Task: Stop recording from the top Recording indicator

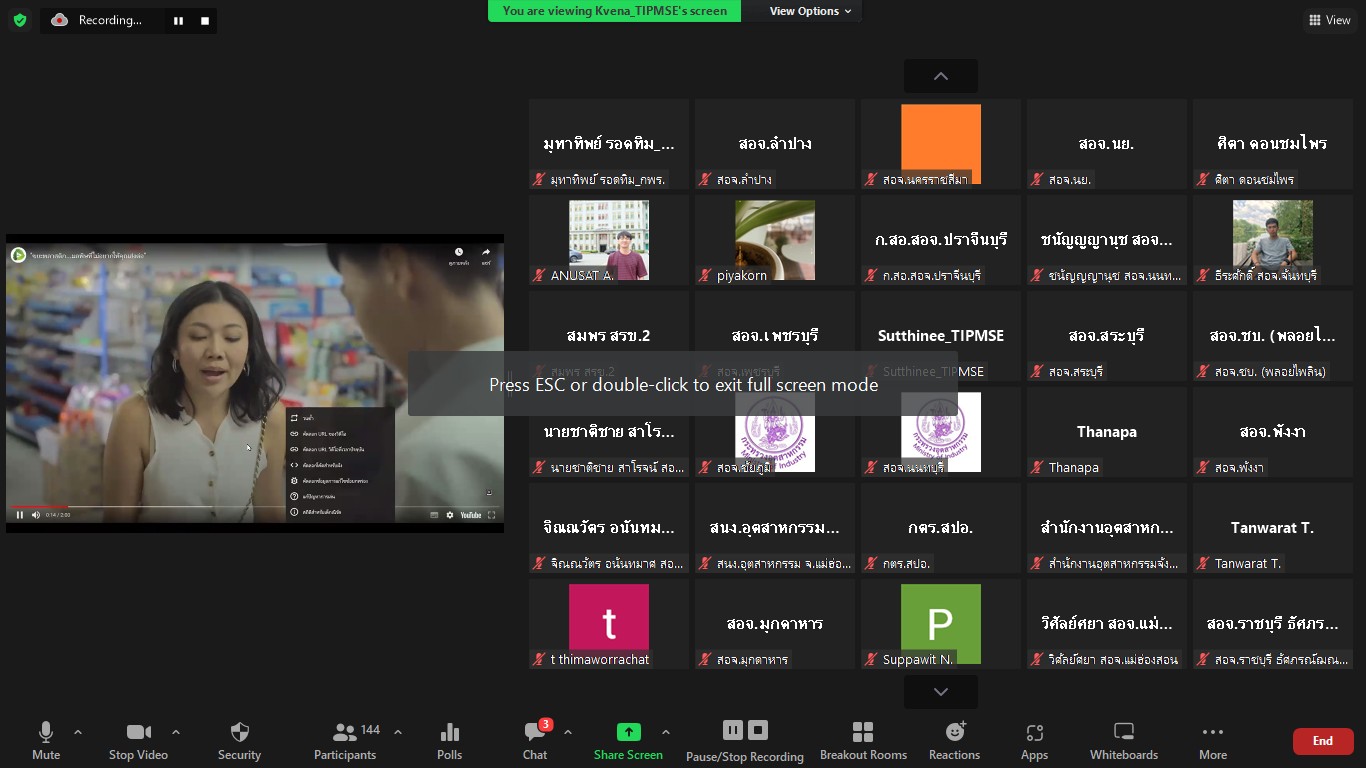Action: [x=205, y=20]
